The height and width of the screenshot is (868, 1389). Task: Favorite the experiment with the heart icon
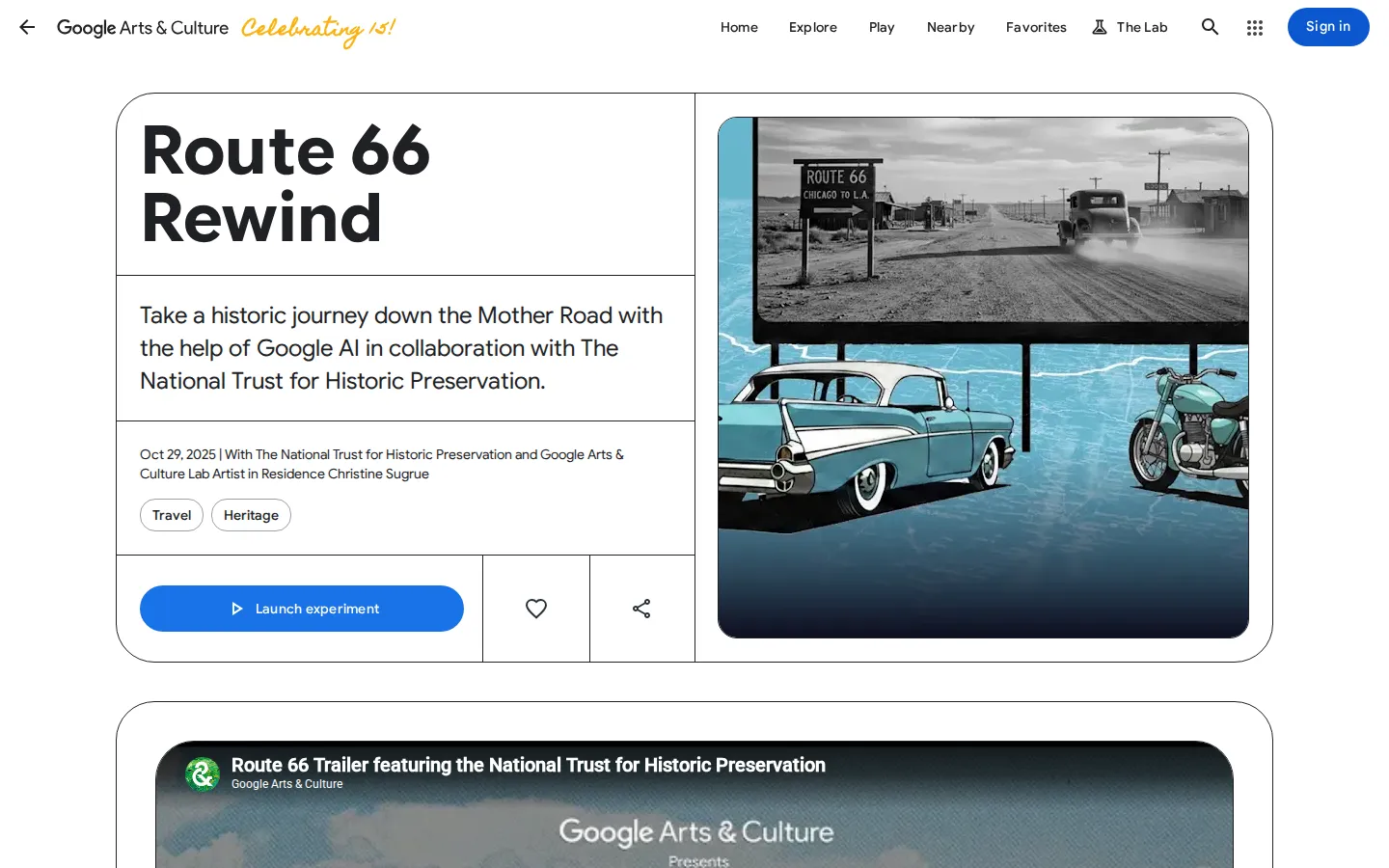[x=536, y=609]
